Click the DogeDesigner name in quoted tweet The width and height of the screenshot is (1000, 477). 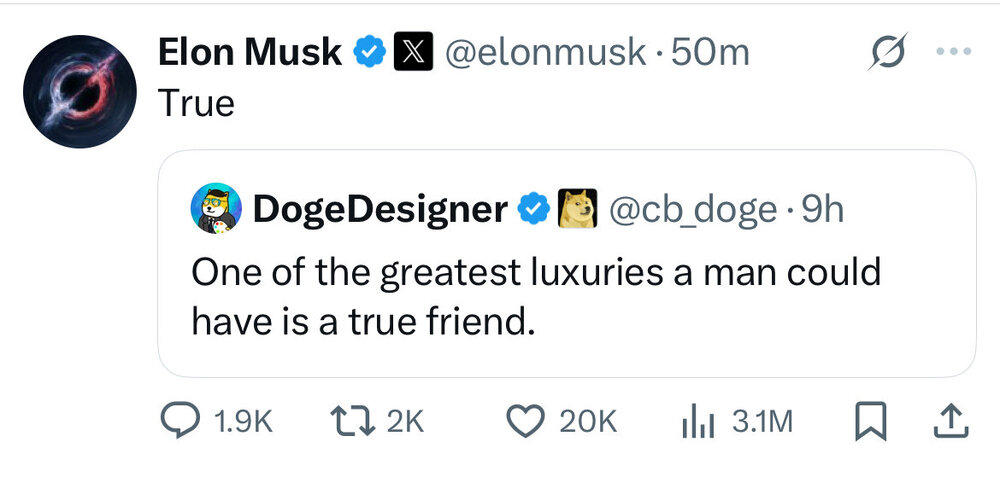click(380, 209)
